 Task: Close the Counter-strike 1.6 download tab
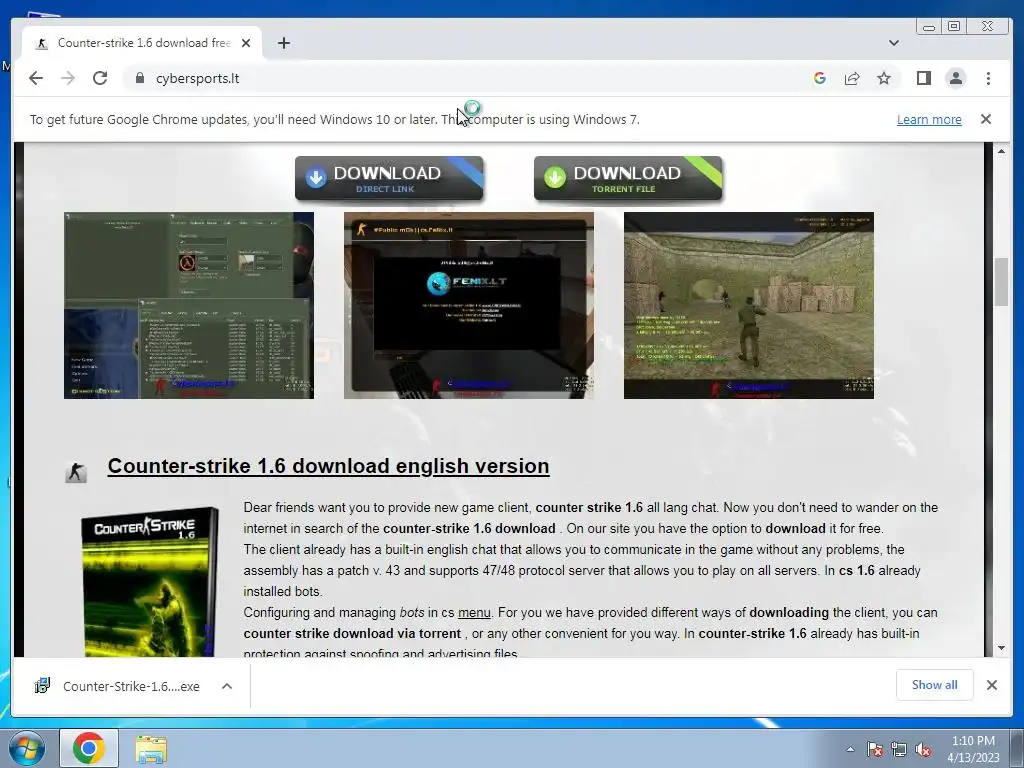tap(246, 43)
